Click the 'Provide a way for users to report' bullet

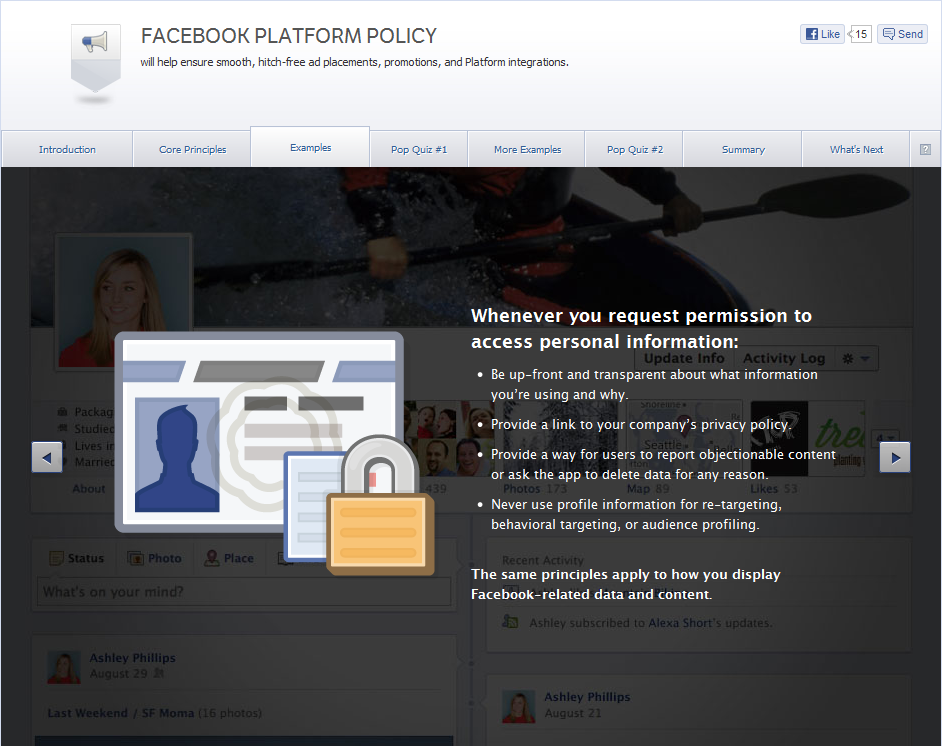[x=663, y=464]
